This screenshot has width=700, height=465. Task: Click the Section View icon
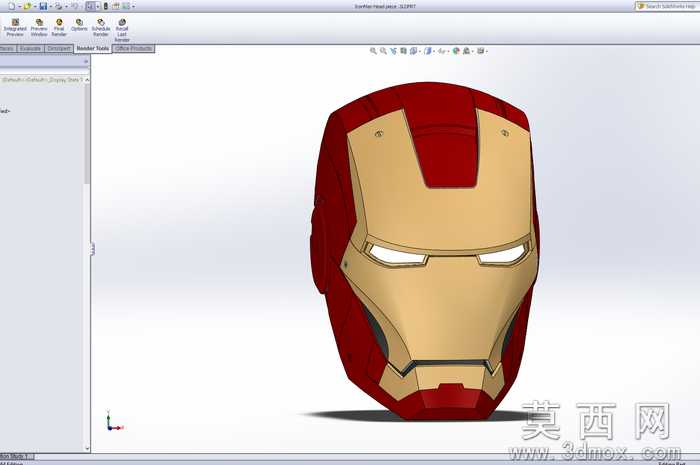(x=403, y=51)
